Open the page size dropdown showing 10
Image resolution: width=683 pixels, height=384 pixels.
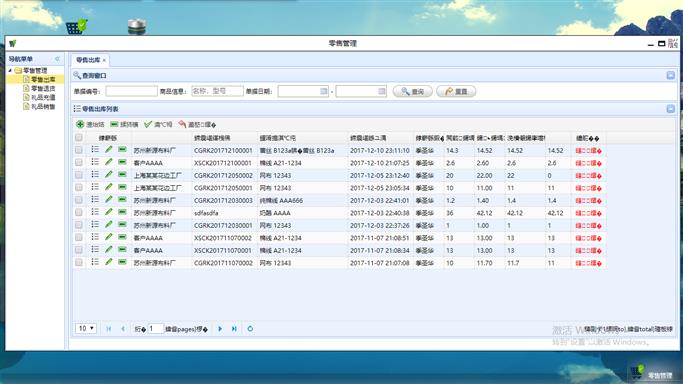(86, 328)
